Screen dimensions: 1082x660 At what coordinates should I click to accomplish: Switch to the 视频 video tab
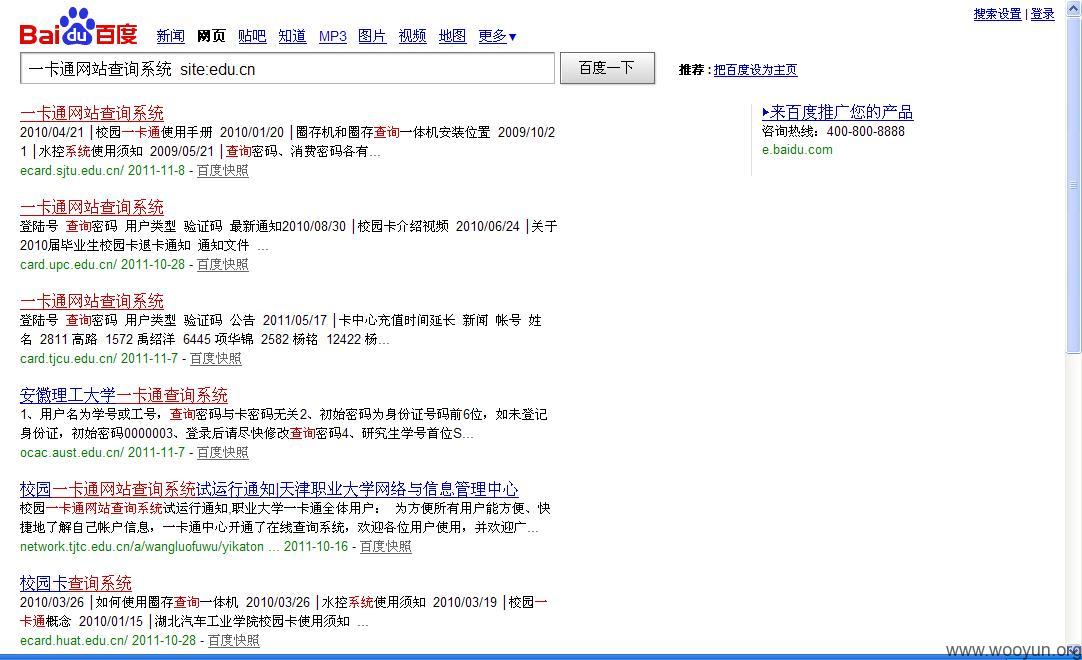(x=412, y=36)
